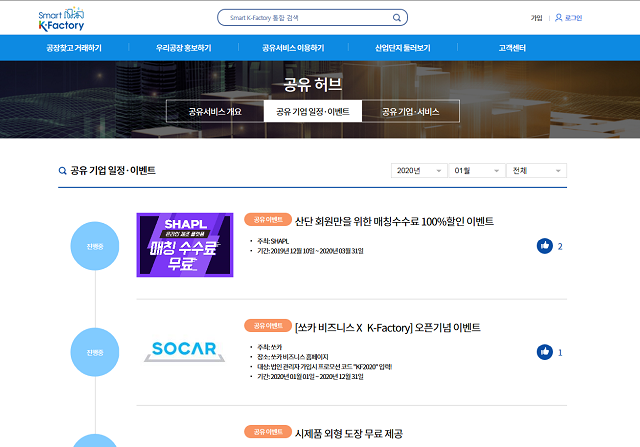The height and width of the screenshot is (447, 640).
Task: Open 산업단지 둘러보기 menu
Action: coord(402,48)
